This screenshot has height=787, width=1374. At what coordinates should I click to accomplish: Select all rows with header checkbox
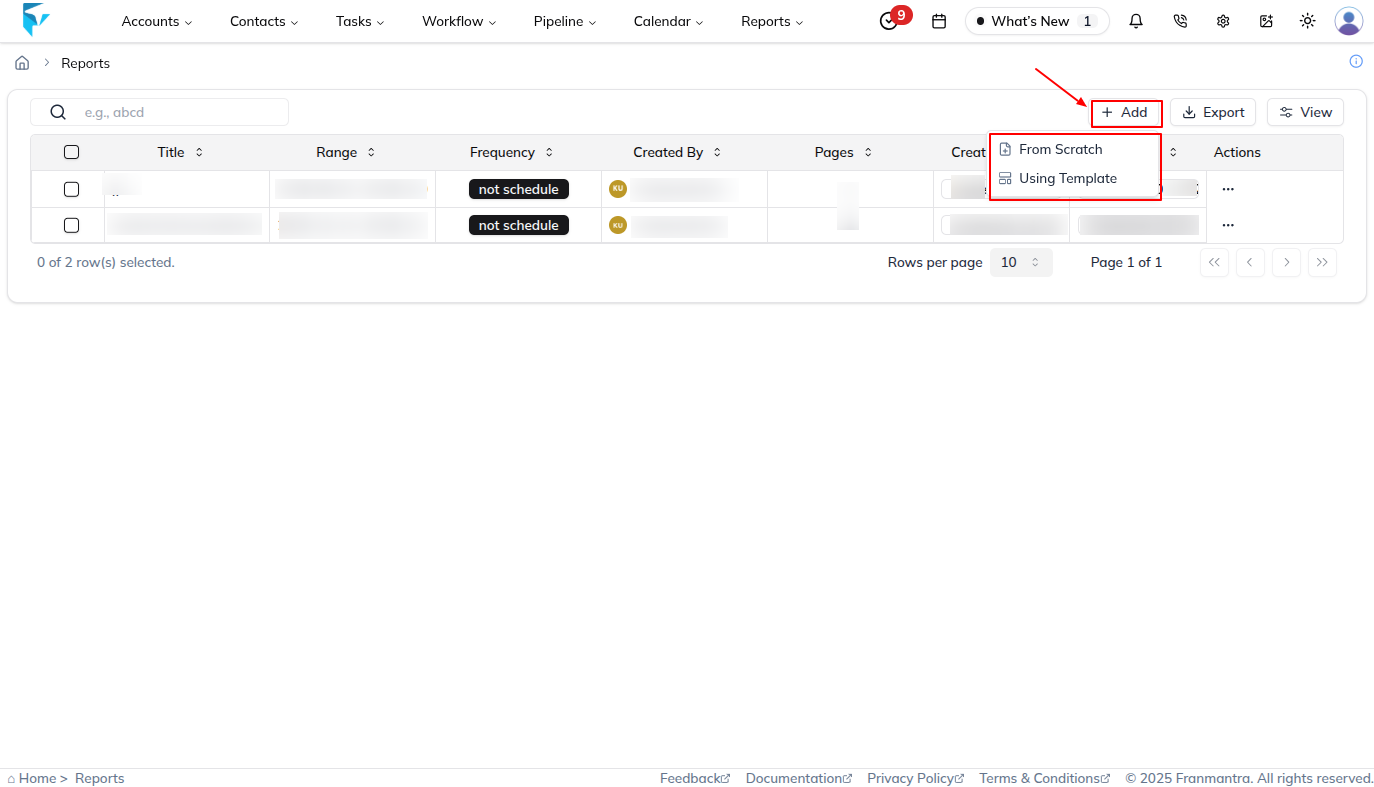tap(71, 152)
